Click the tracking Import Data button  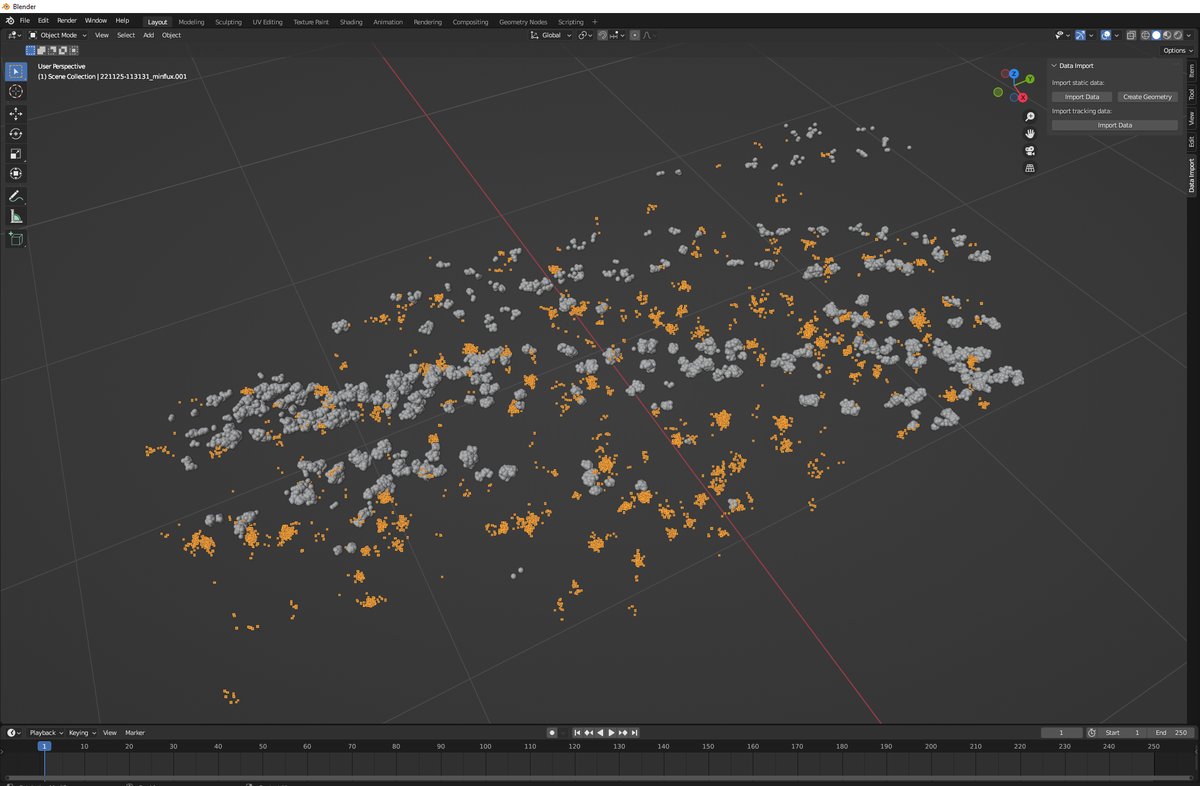pos(1115,125)
